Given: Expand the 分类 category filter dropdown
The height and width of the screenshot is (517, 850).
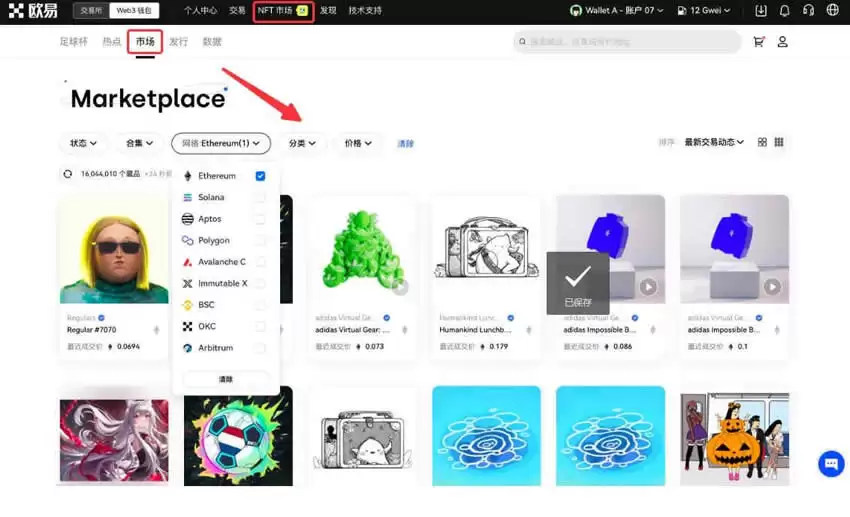Looking at the screenshot, I should (302, 144).
